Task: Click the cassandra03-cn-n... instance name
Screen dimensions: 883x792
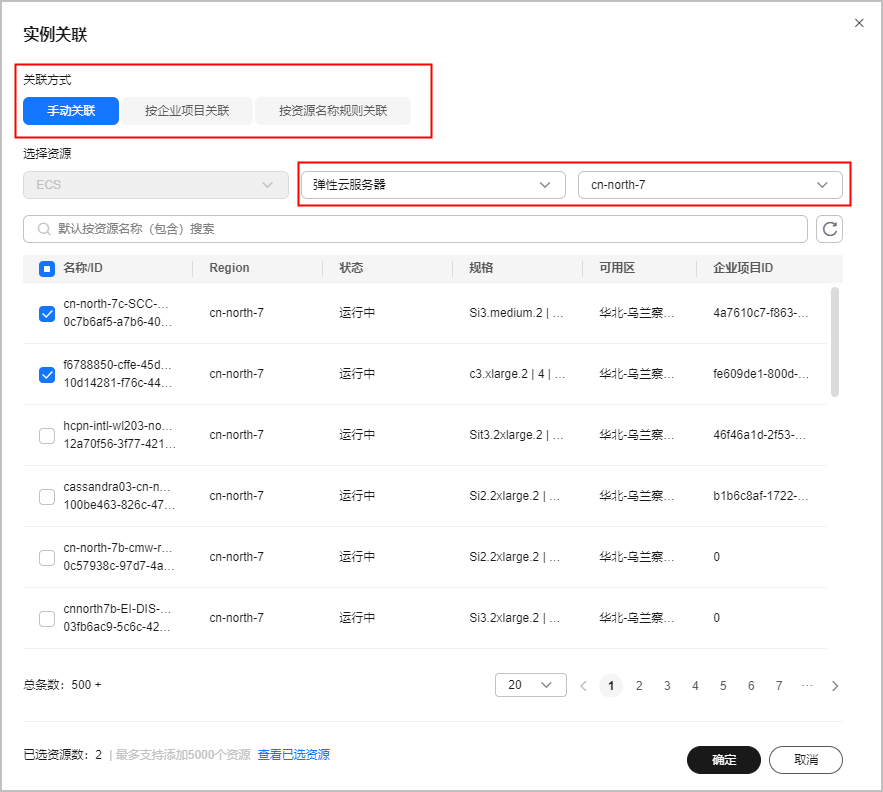Action: click(117, 487)
